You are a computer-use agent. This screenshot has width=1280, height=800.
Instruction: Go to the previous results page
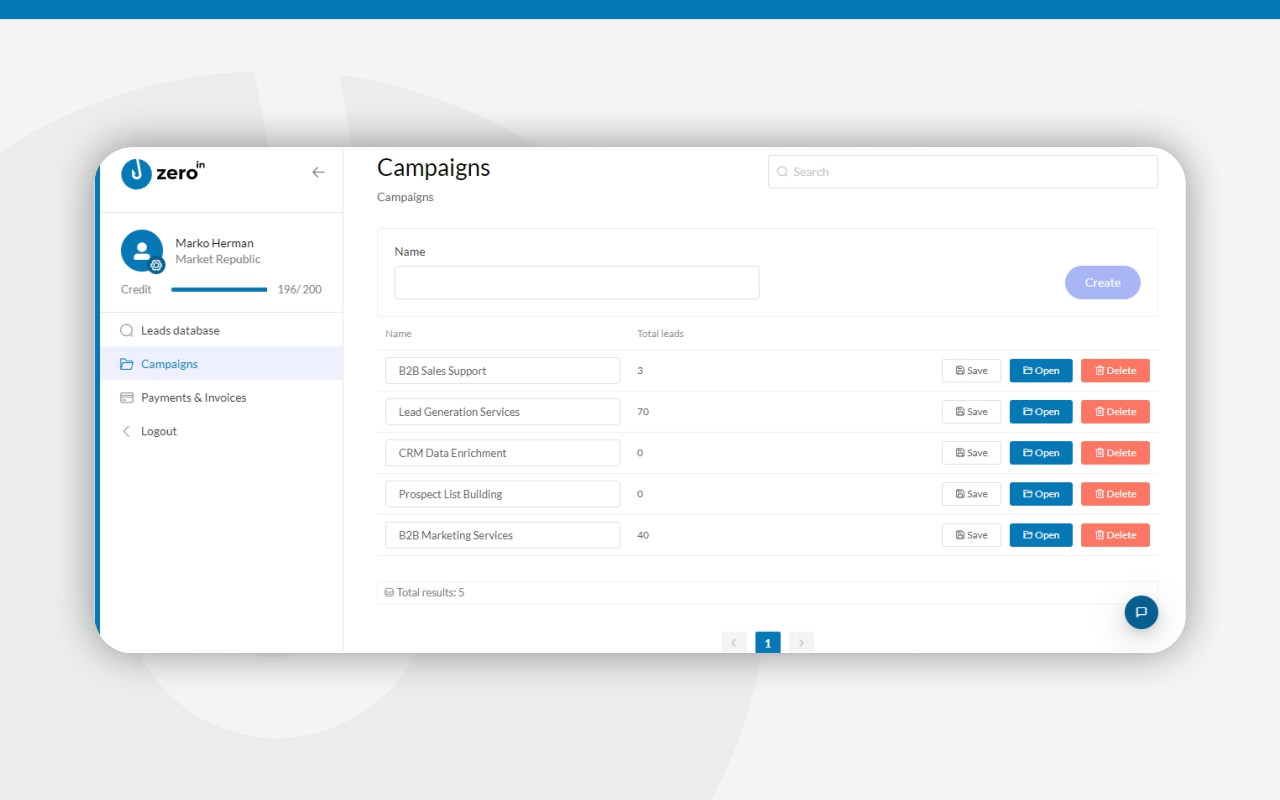pyautogui.click(x=734, y=643)
